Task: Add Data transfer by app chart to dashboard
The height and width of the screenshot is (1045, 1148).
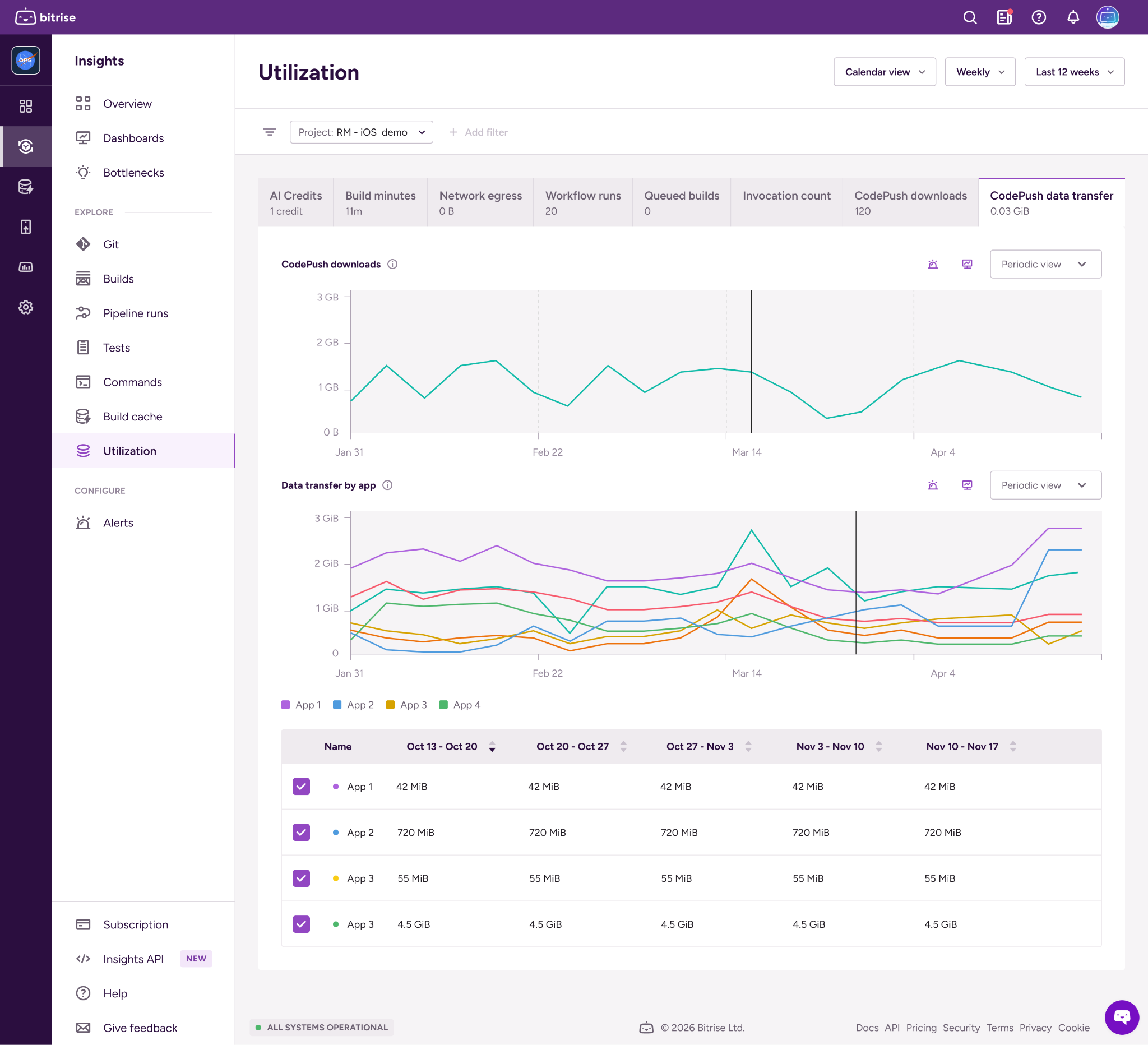Action: point(967,485)
